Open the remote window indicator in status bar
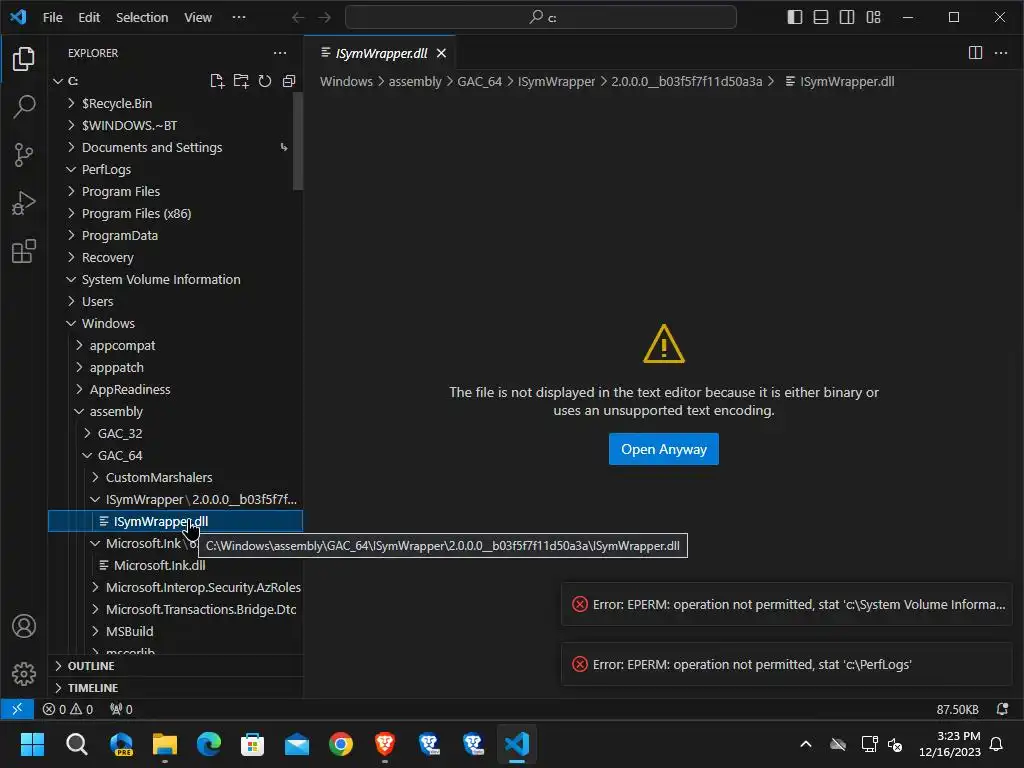1024x768 pixels. coord(17,709)
